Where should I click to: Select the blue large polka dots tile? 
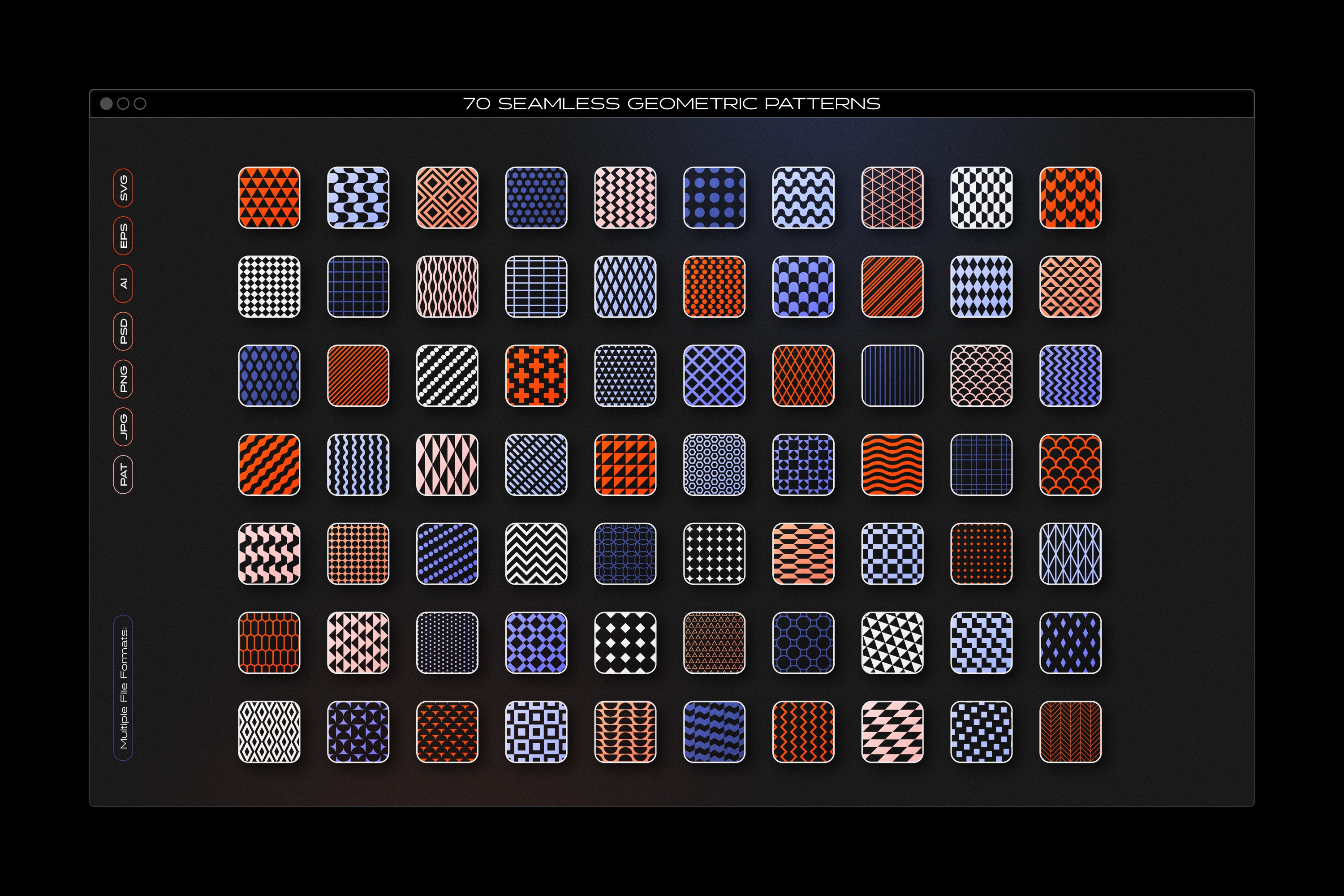coord(714,198)
